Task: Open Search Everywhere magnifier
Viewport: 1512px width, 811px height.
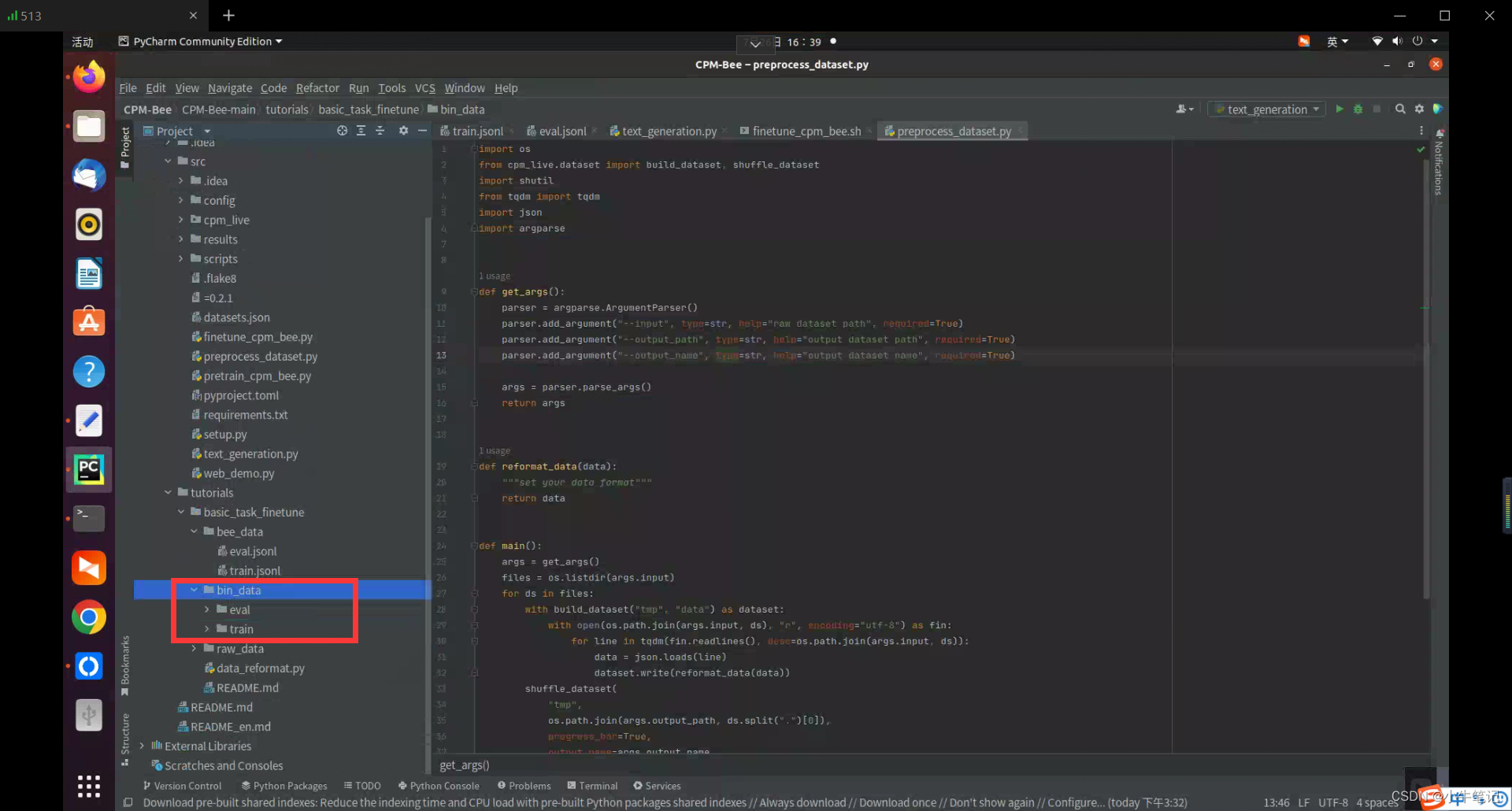Action: click(x=1400, y=109)
